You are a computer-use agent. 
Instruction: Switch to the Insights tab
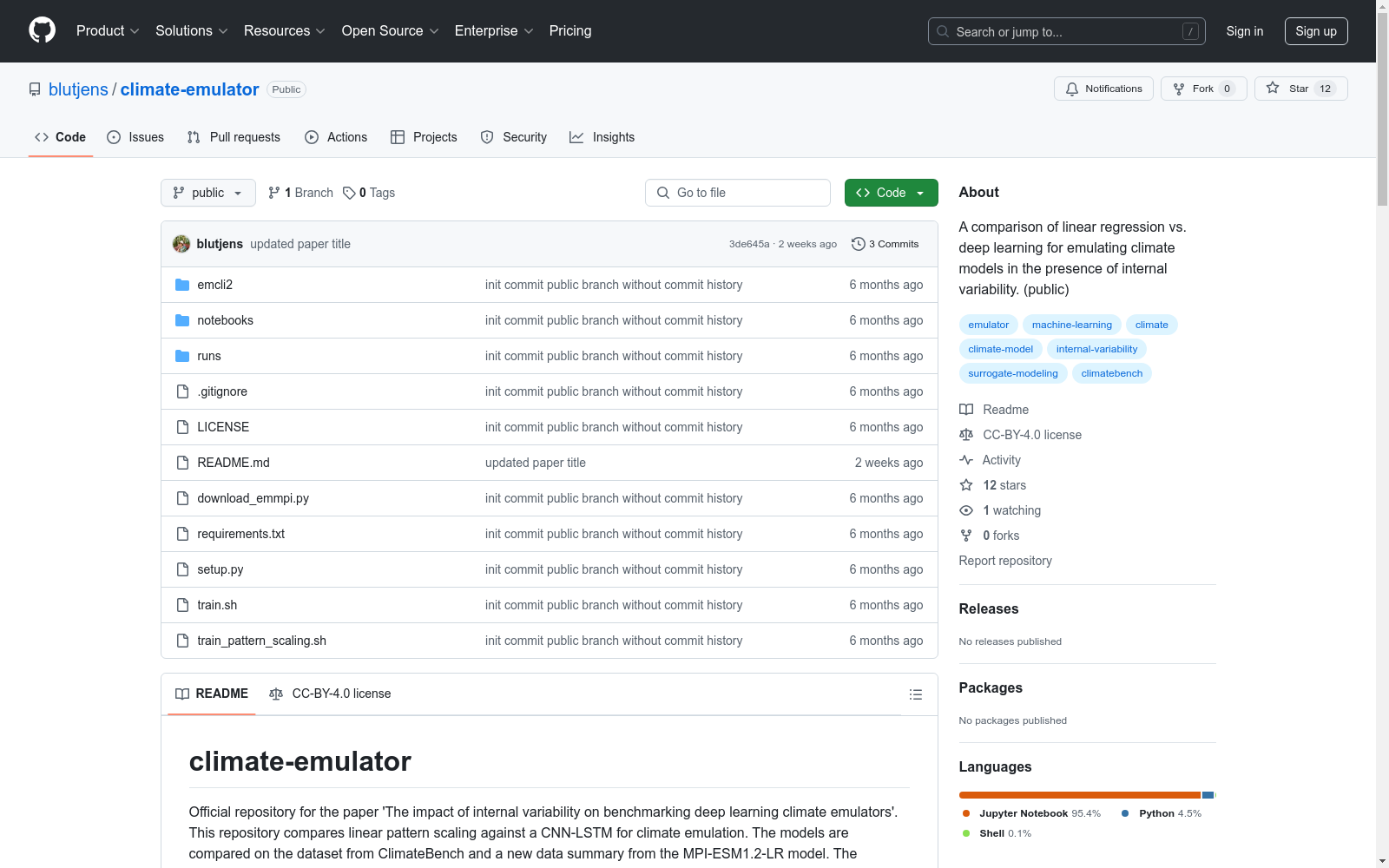pyautogui.click(x=602, y=137)
